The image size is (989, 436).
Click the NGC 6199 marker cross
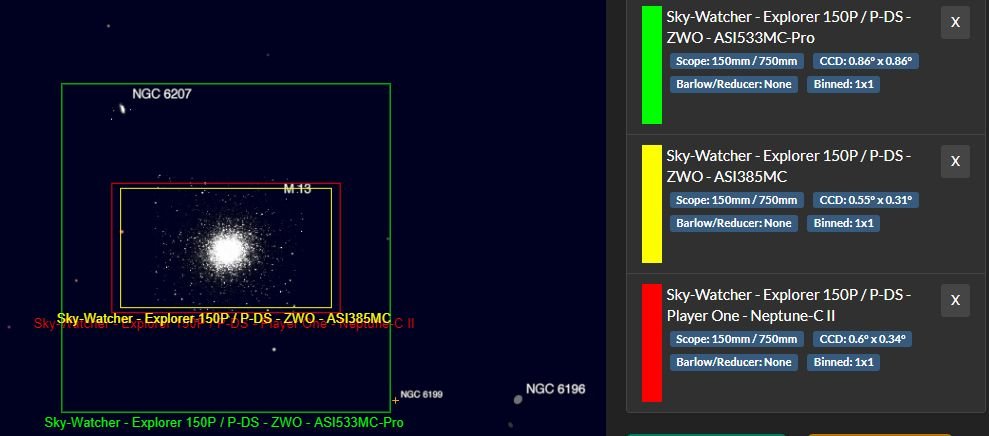point(395,400)
